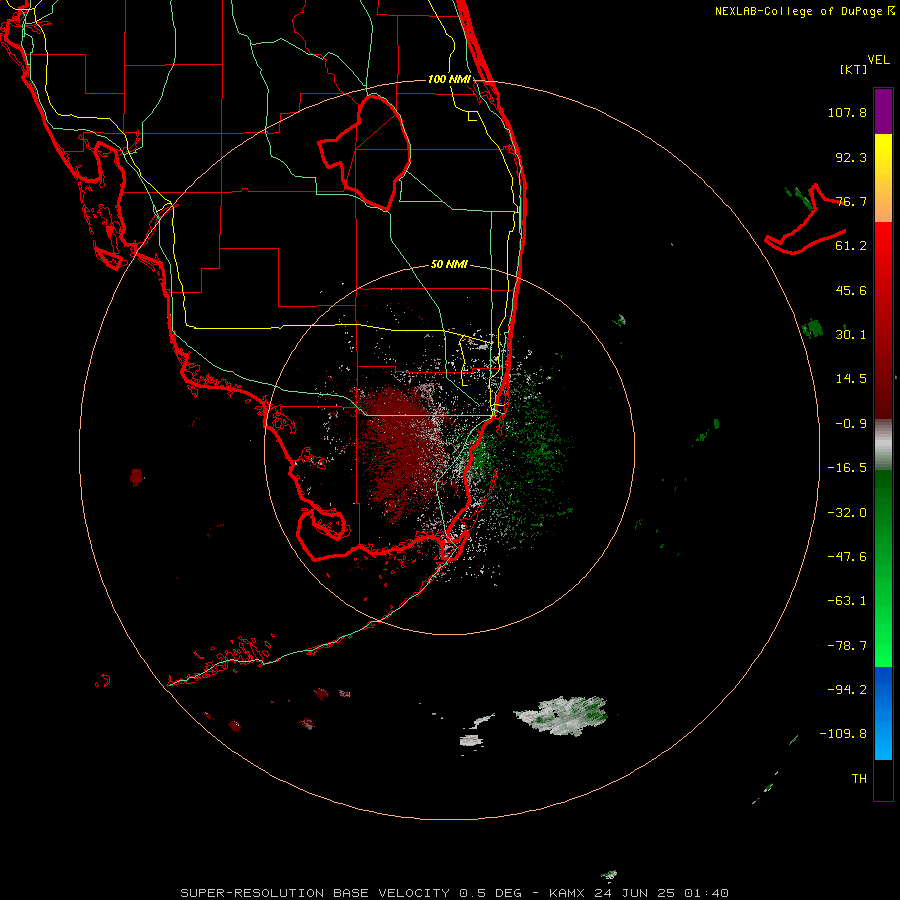Select the 76.7 scale value

[x=851, y=201]
